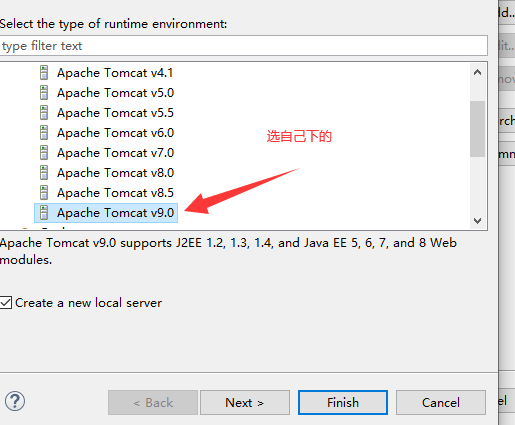The height and width of the screenshot is (425, 515).
Task: Click the scroll up arrow of the runtime list
Action: point(477,72)
